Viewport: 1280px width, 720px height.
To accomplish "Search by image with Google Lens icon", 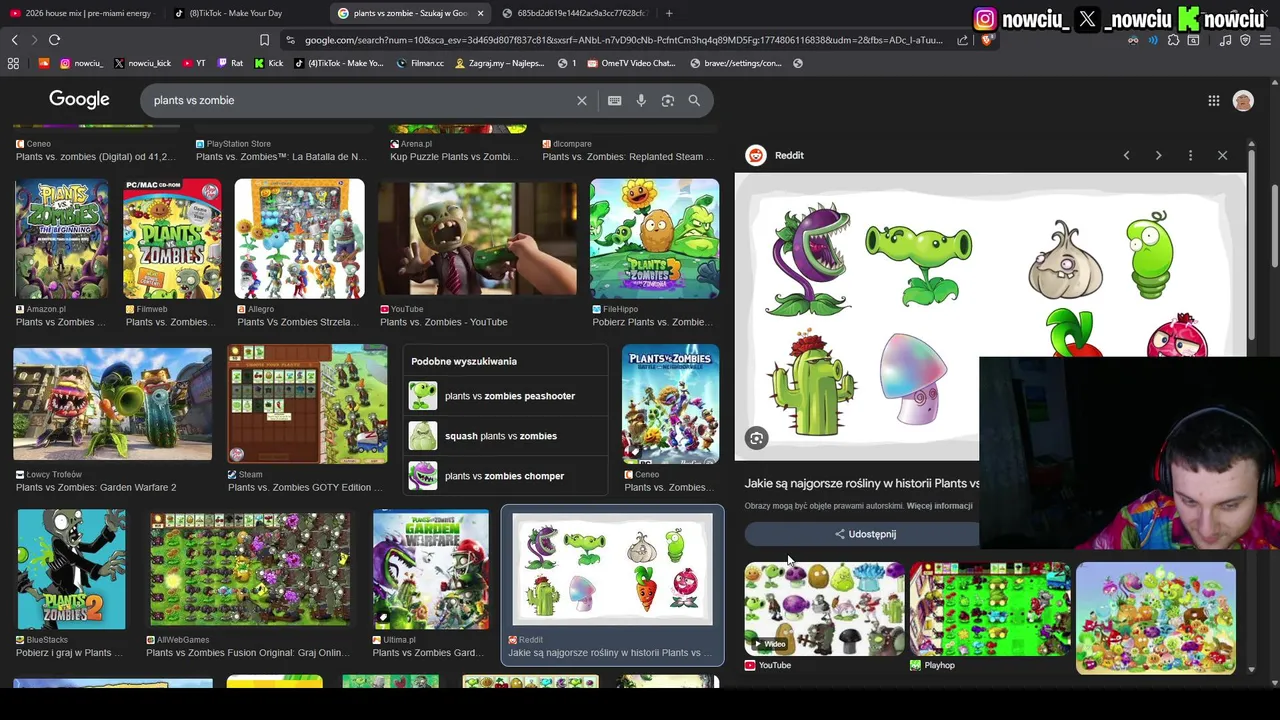I will pyautogui.click(x=667, y=100).
